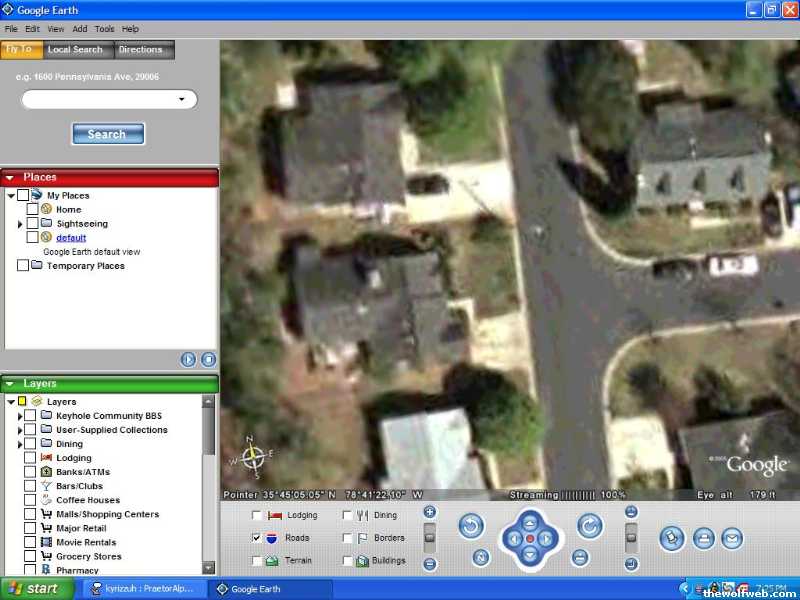Click the rotate clockwise navigation button
This screenshot has height=600, width=800.
tap(590, 526)
